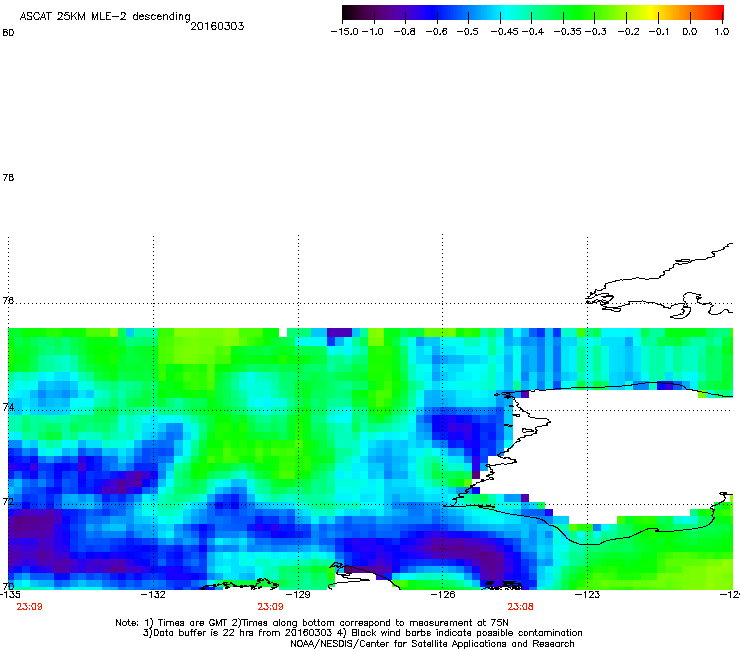The height and width of the screenshot is (650, 740).
Task: Click the -0.3 colorbar label
Action: pyautogui.click(x=596, y=32)
